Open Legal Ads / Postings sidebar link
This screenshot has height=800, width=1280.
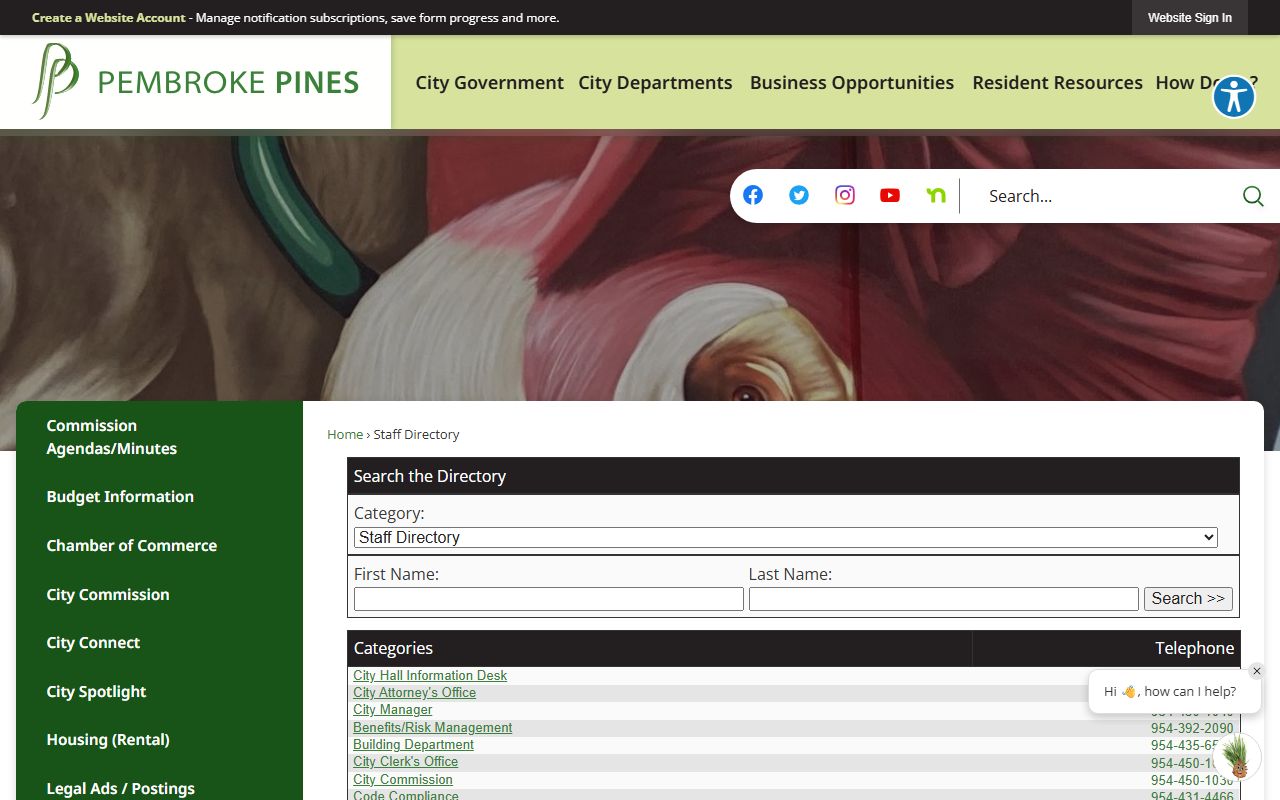coord(121,788)
